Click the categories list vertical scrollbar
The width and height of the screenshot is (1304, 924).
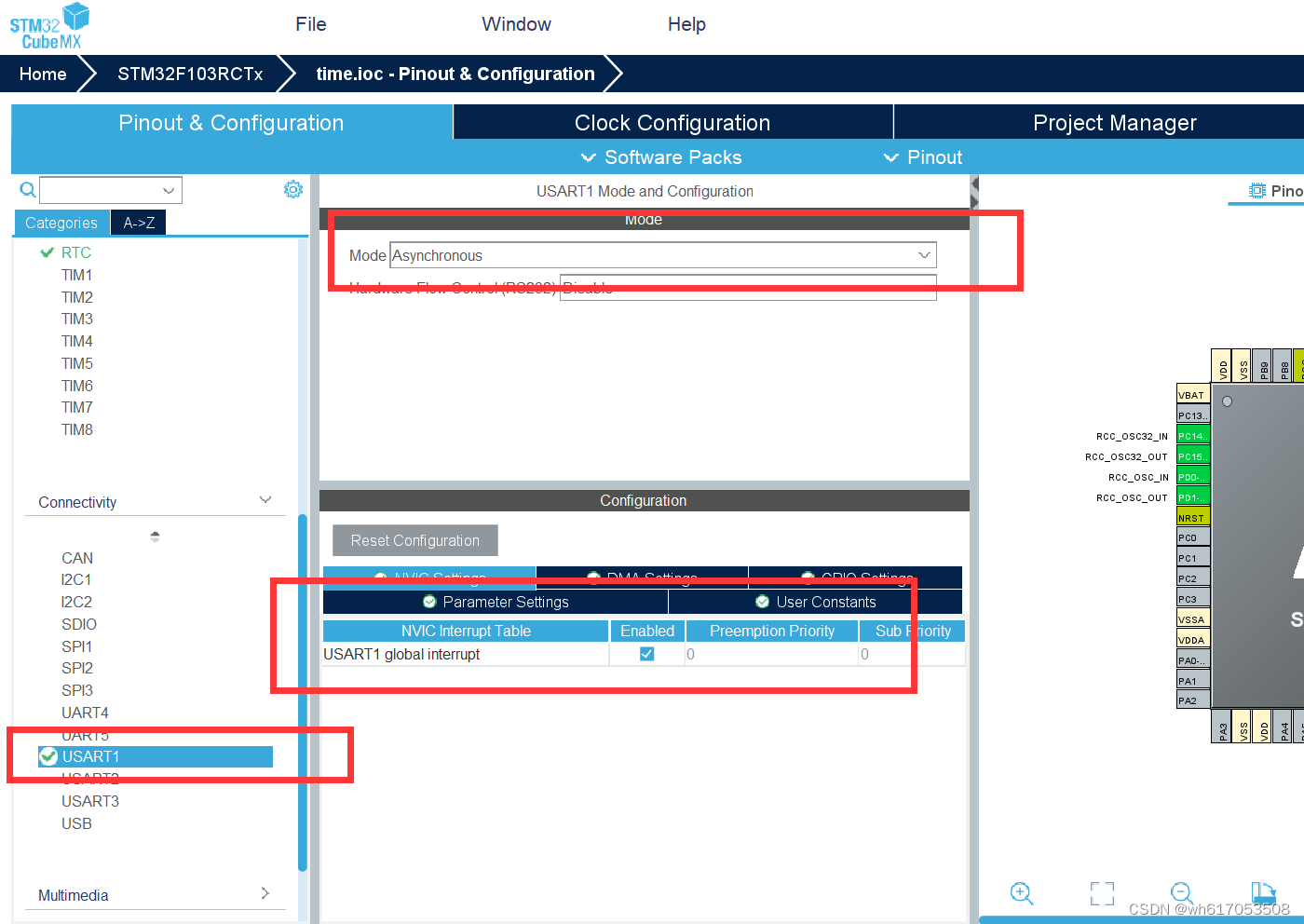click(302, 692)
